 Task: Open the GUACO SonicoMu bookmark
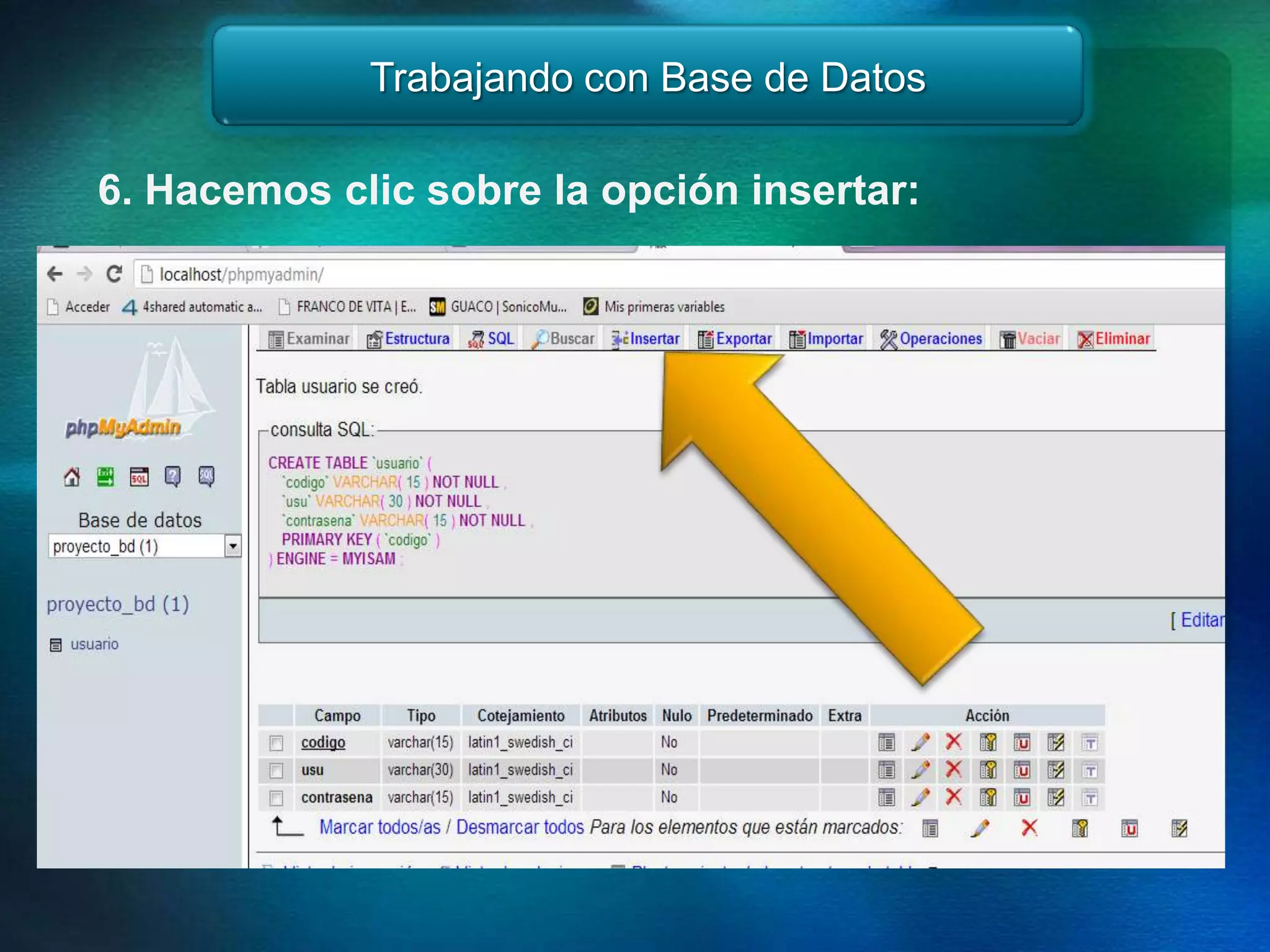point(498,307)
